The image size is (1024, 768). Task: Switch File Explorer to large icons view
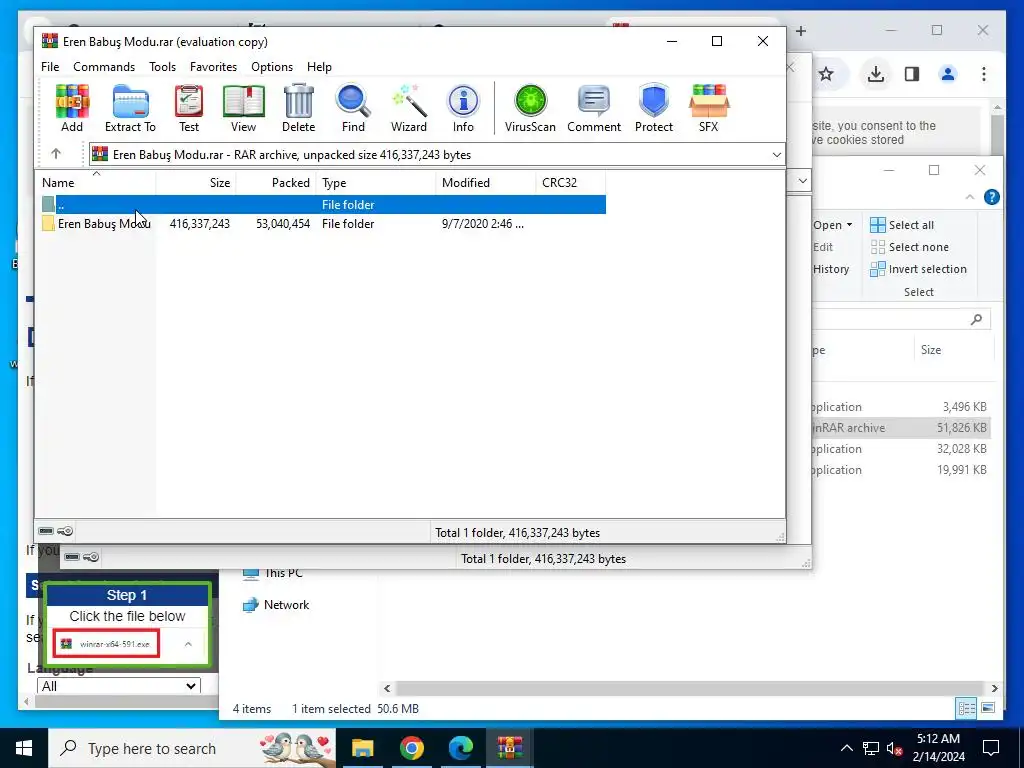point(988,708)
